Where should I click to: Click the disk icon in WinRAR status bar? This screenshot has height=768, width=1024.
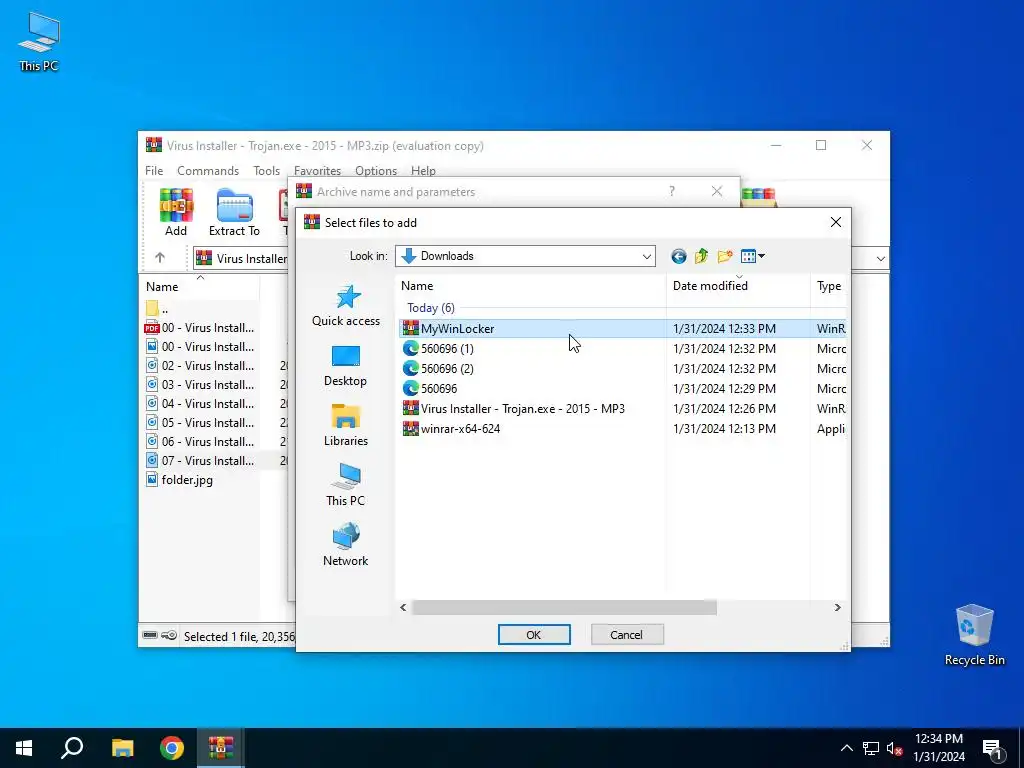coord(150,635)
